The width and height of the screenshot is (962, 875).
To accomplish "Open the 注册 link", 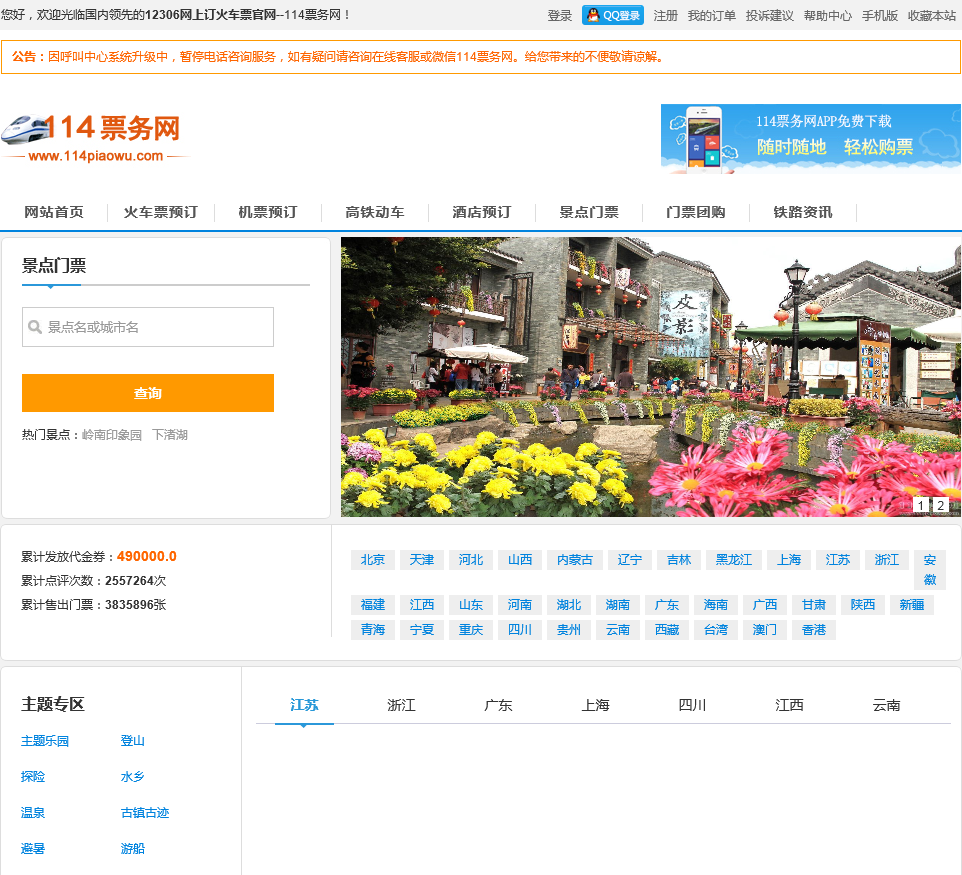I will pos(666,15).
